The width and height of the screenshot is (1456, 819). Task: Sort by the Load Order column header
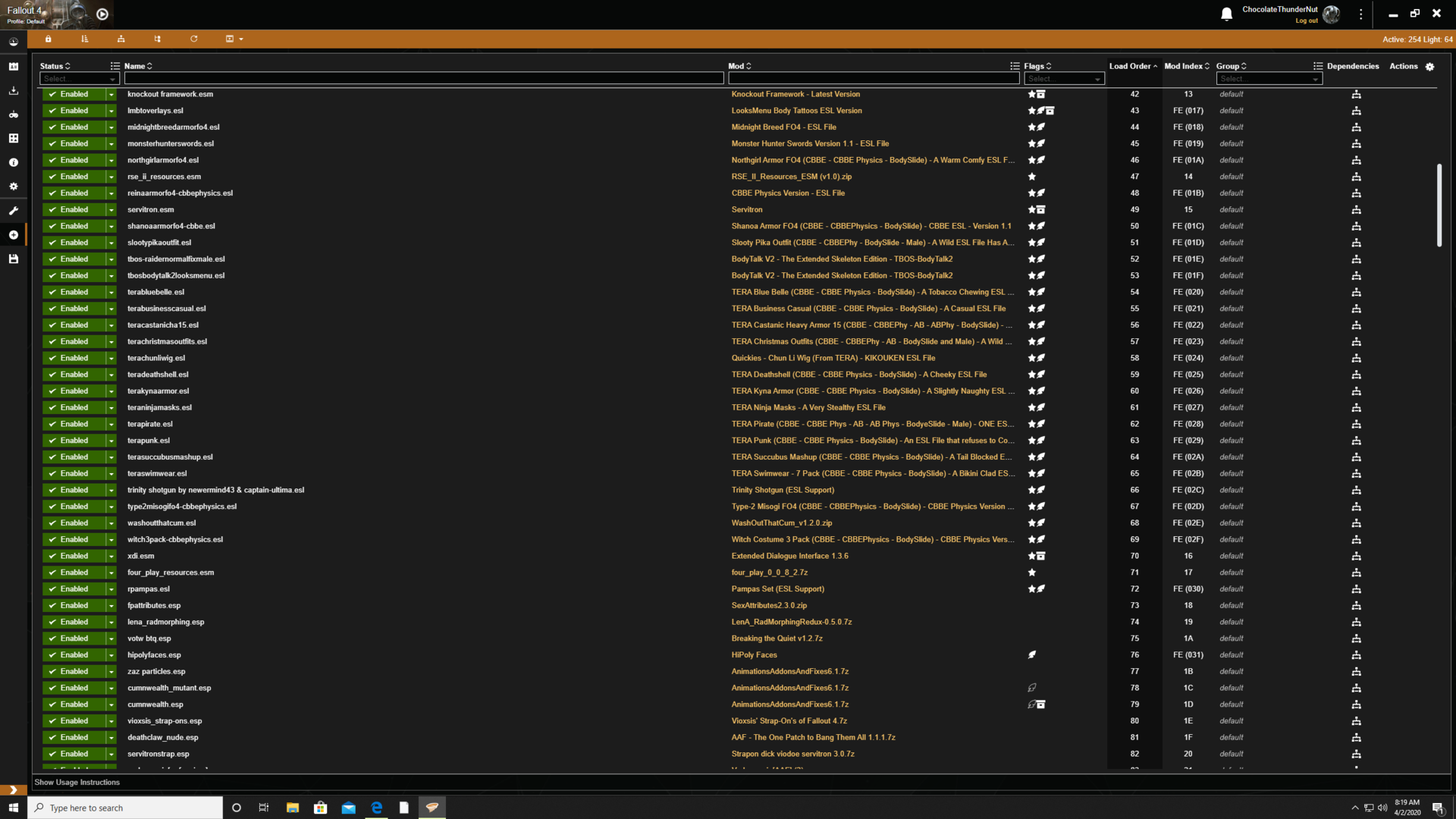[1133, 66]
